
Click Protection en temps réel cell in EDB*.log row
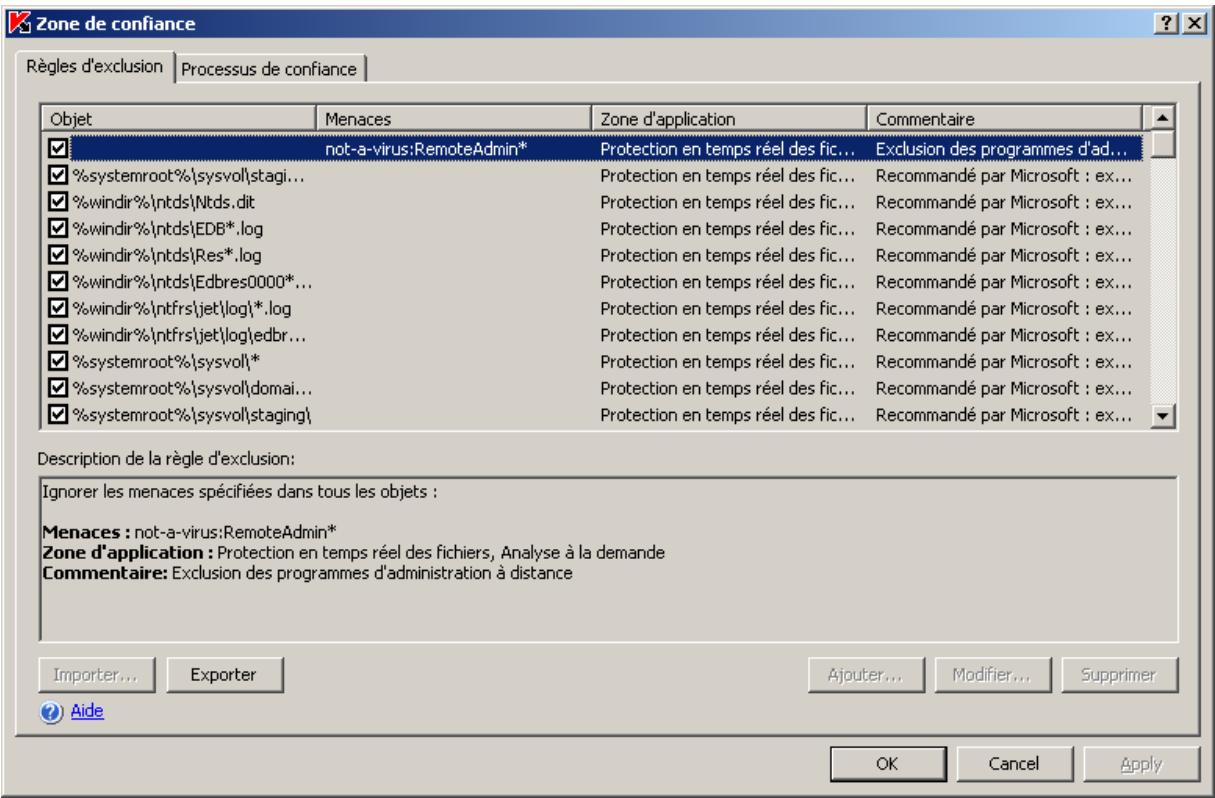[x=728, y=229]
